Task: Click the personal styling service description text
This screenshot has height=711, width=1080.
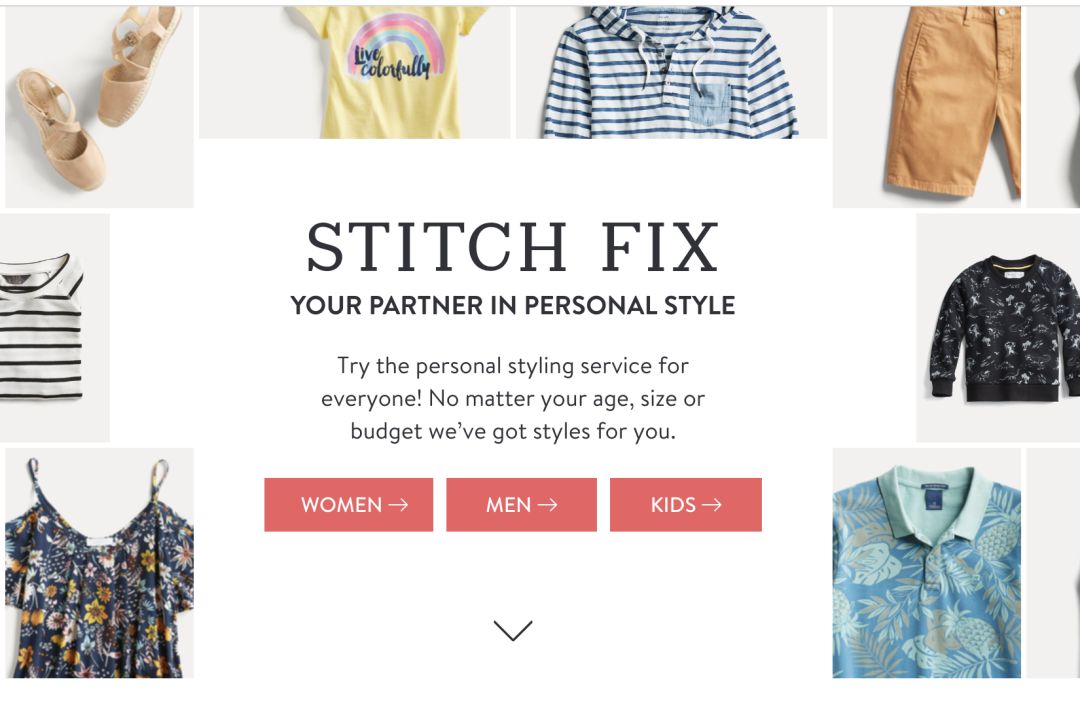Action: (512, 398)
